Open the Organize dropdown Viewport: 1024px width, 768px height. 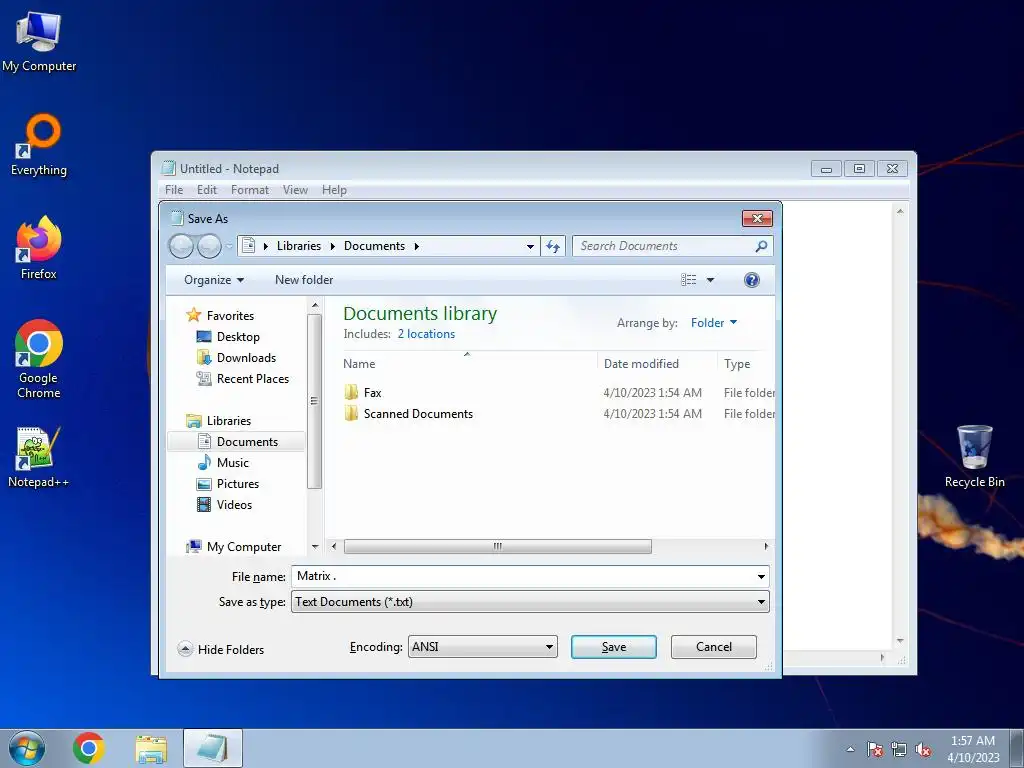click(x=214, y=280)
